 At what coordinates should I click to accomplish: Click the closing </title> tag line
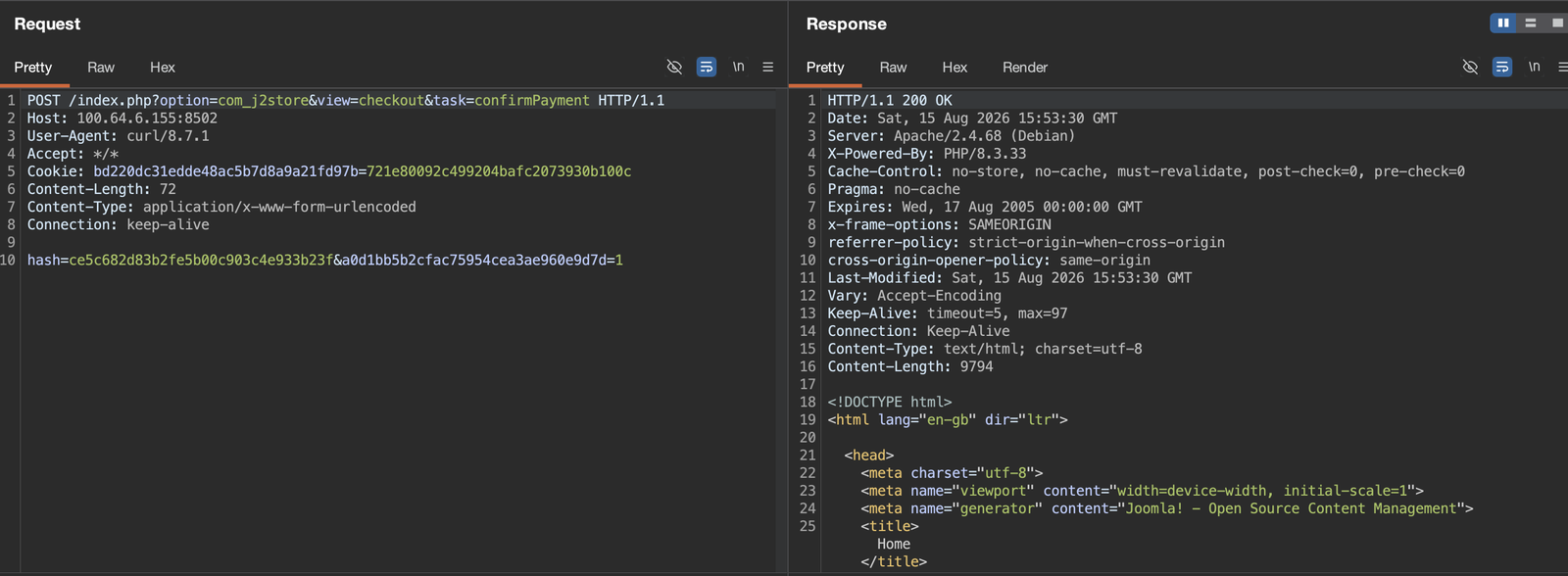point(894,561)
